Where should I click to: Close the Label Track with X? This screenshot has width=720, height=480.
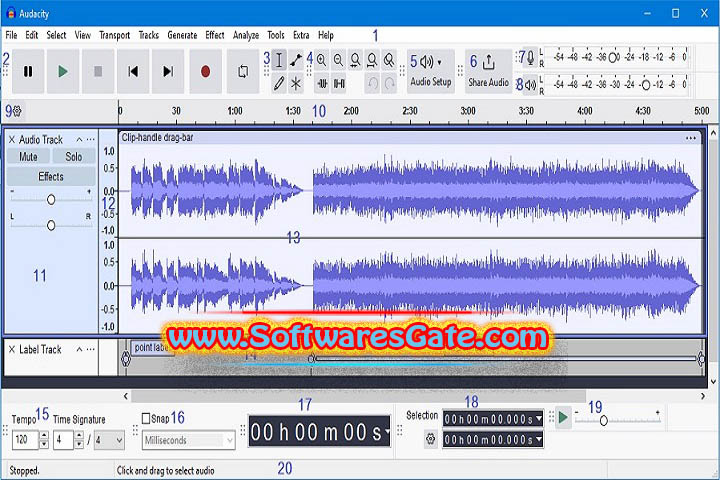tap(12, 350)
